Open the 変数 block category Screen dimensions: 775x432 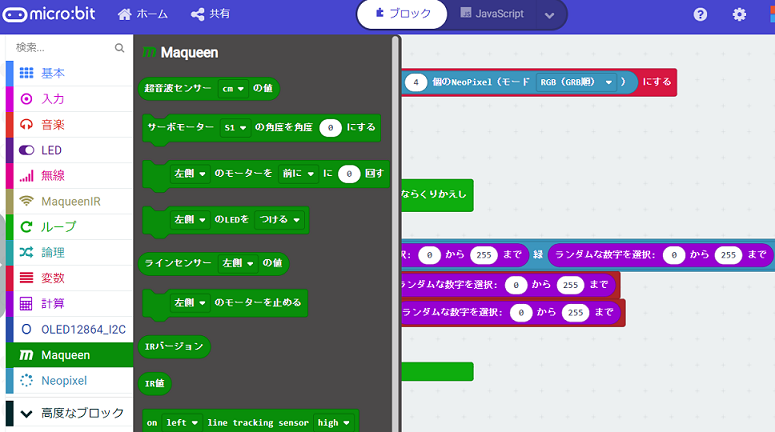point(69,278)
